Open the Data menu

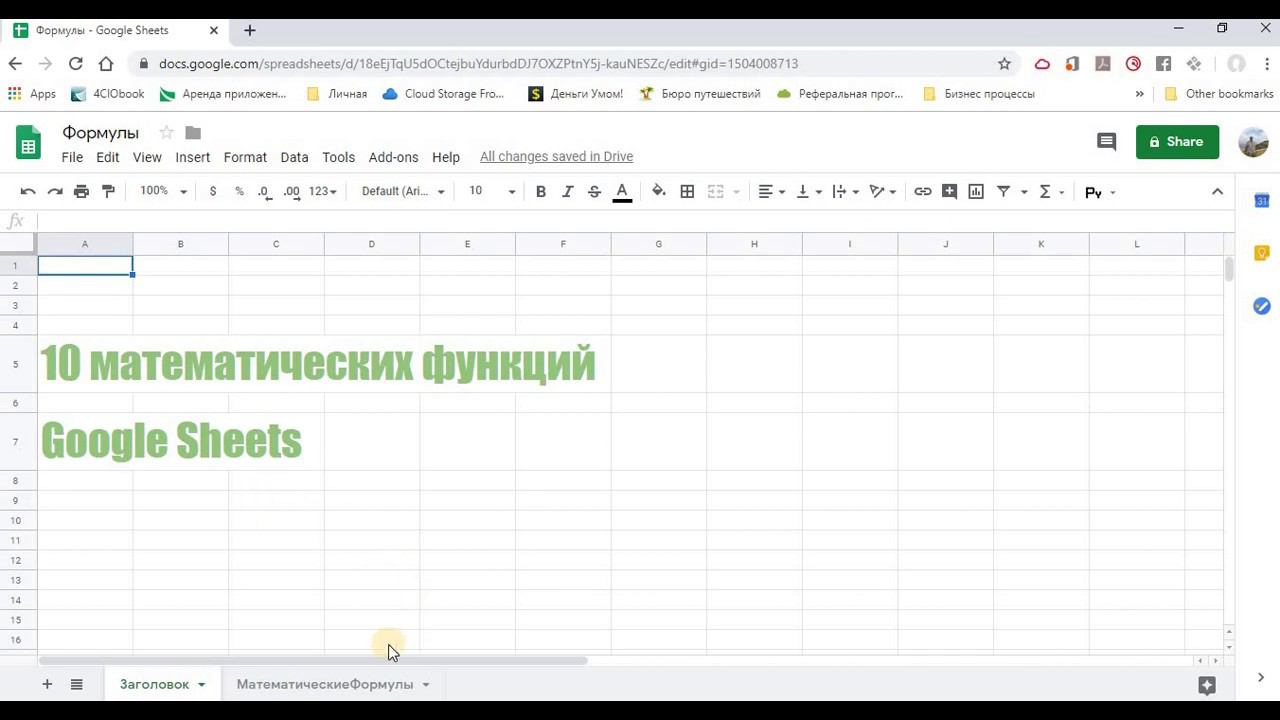pos(294,157)
